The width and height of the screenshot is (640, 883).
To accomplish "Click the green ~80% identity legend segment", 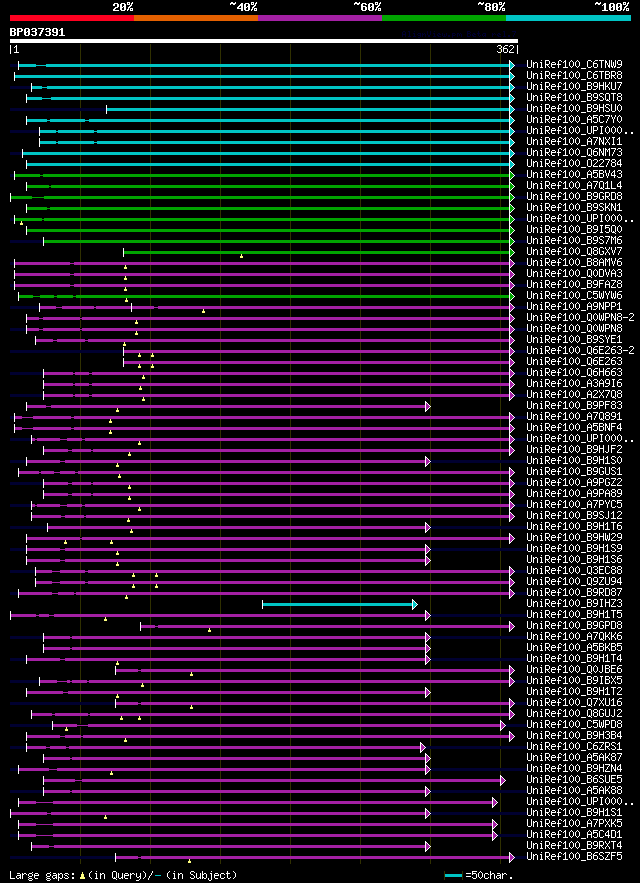I will [x=444, y=18].
